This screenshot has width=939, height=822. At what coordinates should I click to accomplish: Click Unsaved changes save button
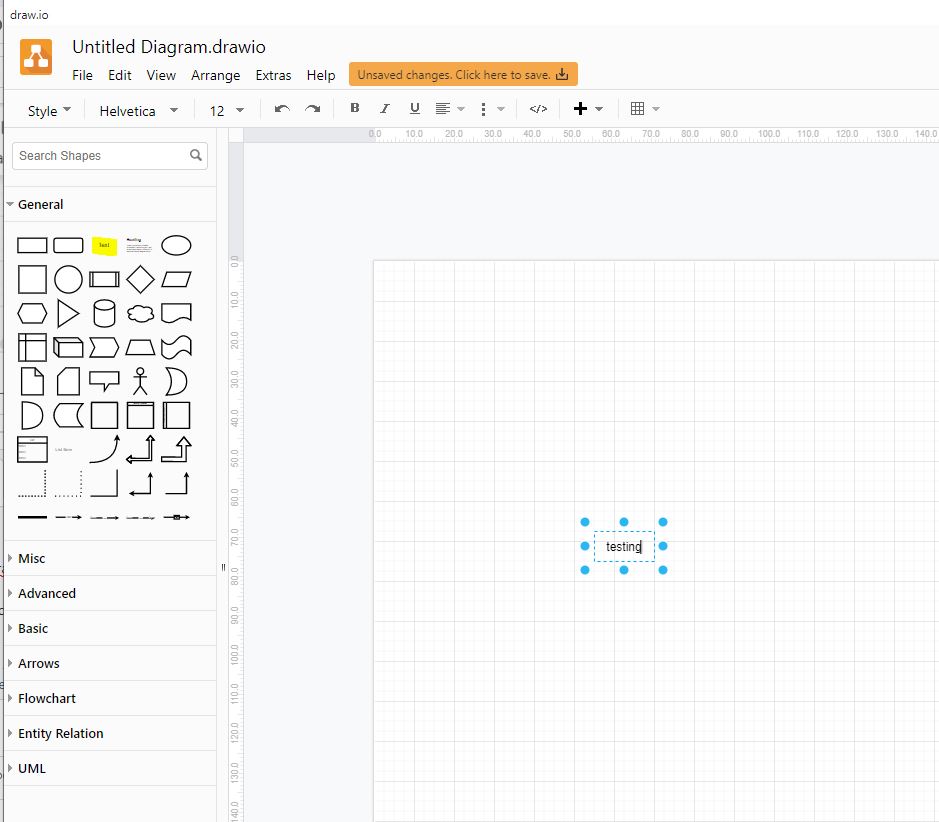pos(462,74)
